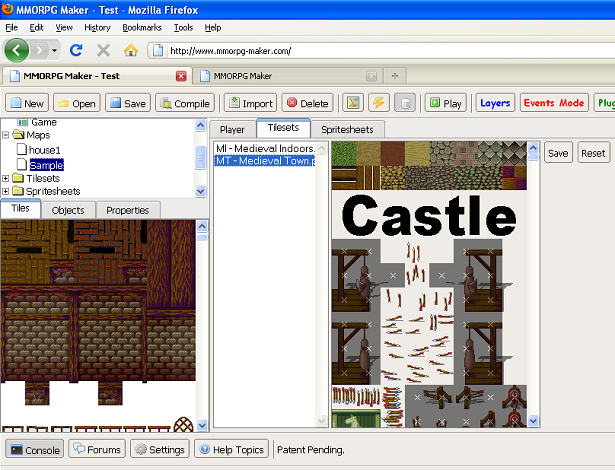The image size is (615, 470).
Task: Open Help Topics button
Action: click(x=231, y=449)
